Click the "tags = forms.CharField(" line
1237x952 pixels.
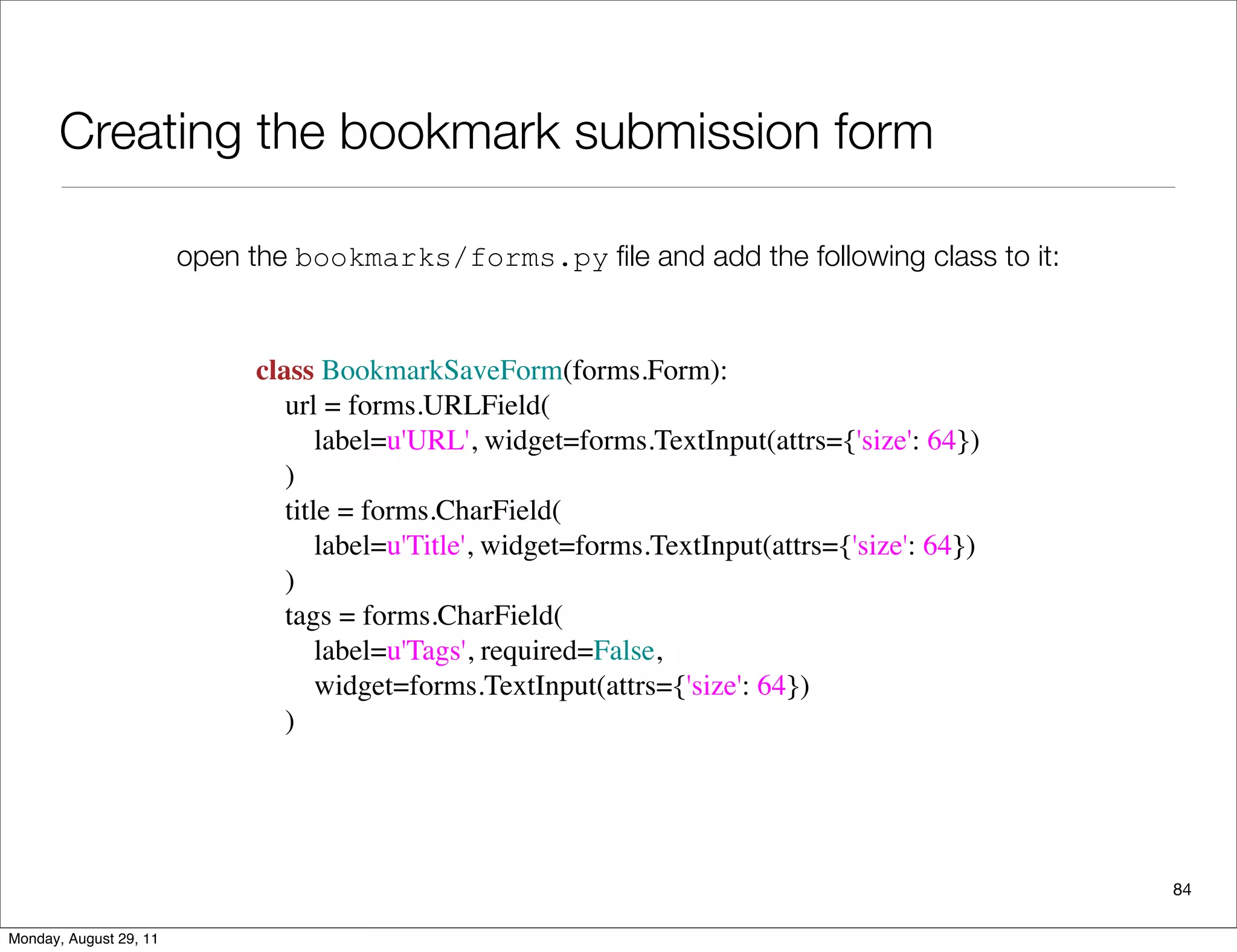[x=423, y=616]
